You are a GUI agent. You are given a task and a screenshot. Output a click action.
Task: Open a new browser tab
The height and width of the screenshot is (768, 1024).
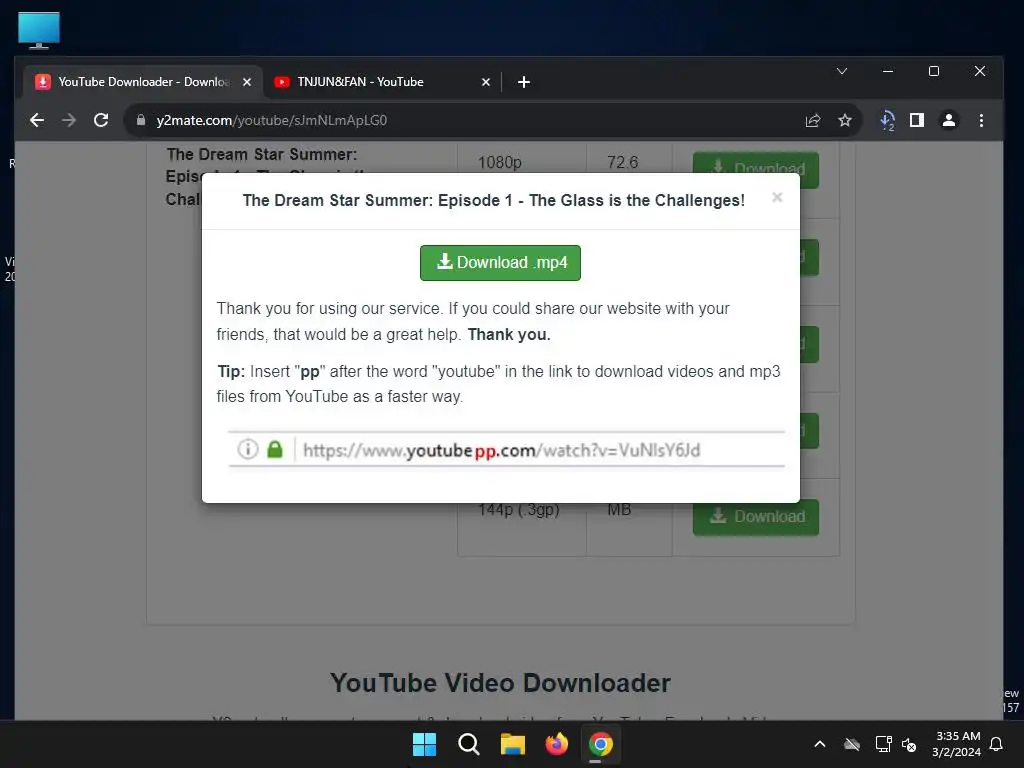point(523,82)
